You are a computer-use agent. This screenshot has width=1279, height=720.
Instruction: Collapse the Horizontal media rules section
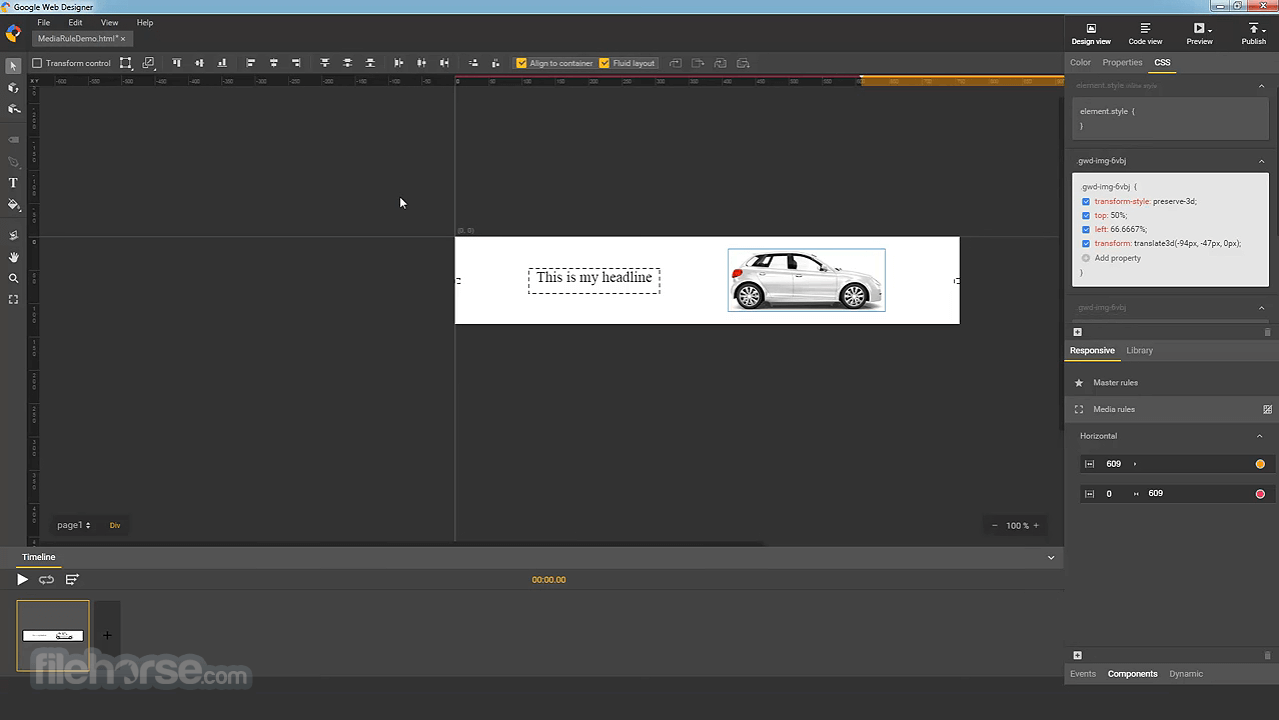(1259, 436)
